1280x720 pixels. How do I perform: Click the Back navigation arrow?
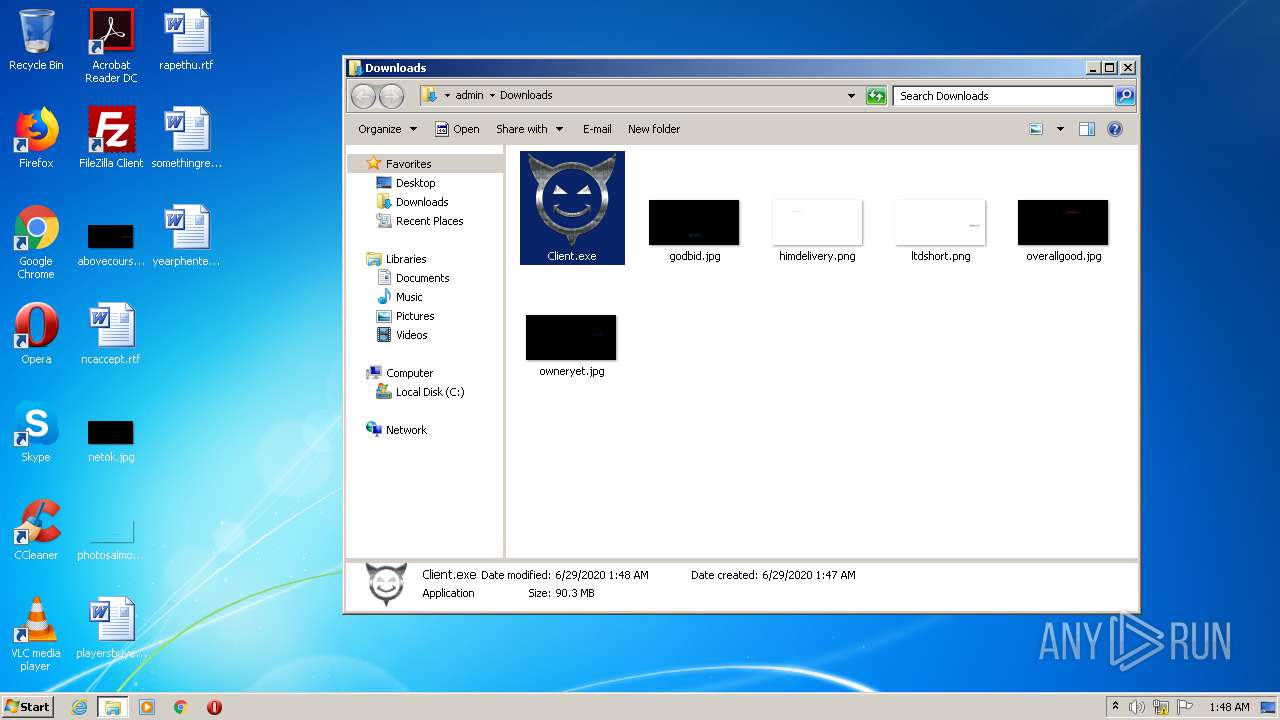pyautogui.click(x=363, y=96)
